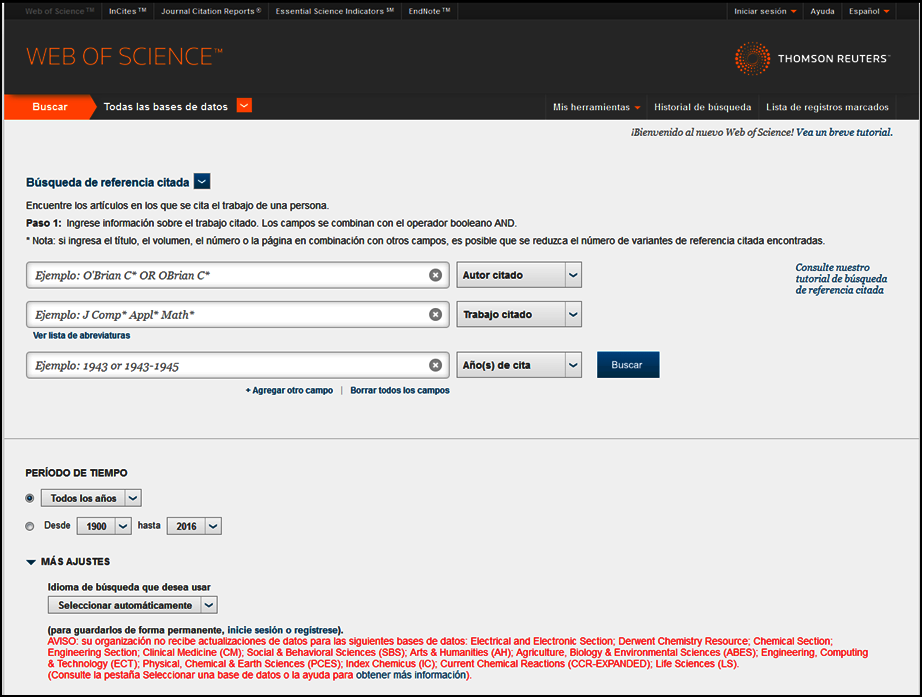Open the 'Iniciar sesión' menu
922x697 pixels.
[x=765, y=11]
